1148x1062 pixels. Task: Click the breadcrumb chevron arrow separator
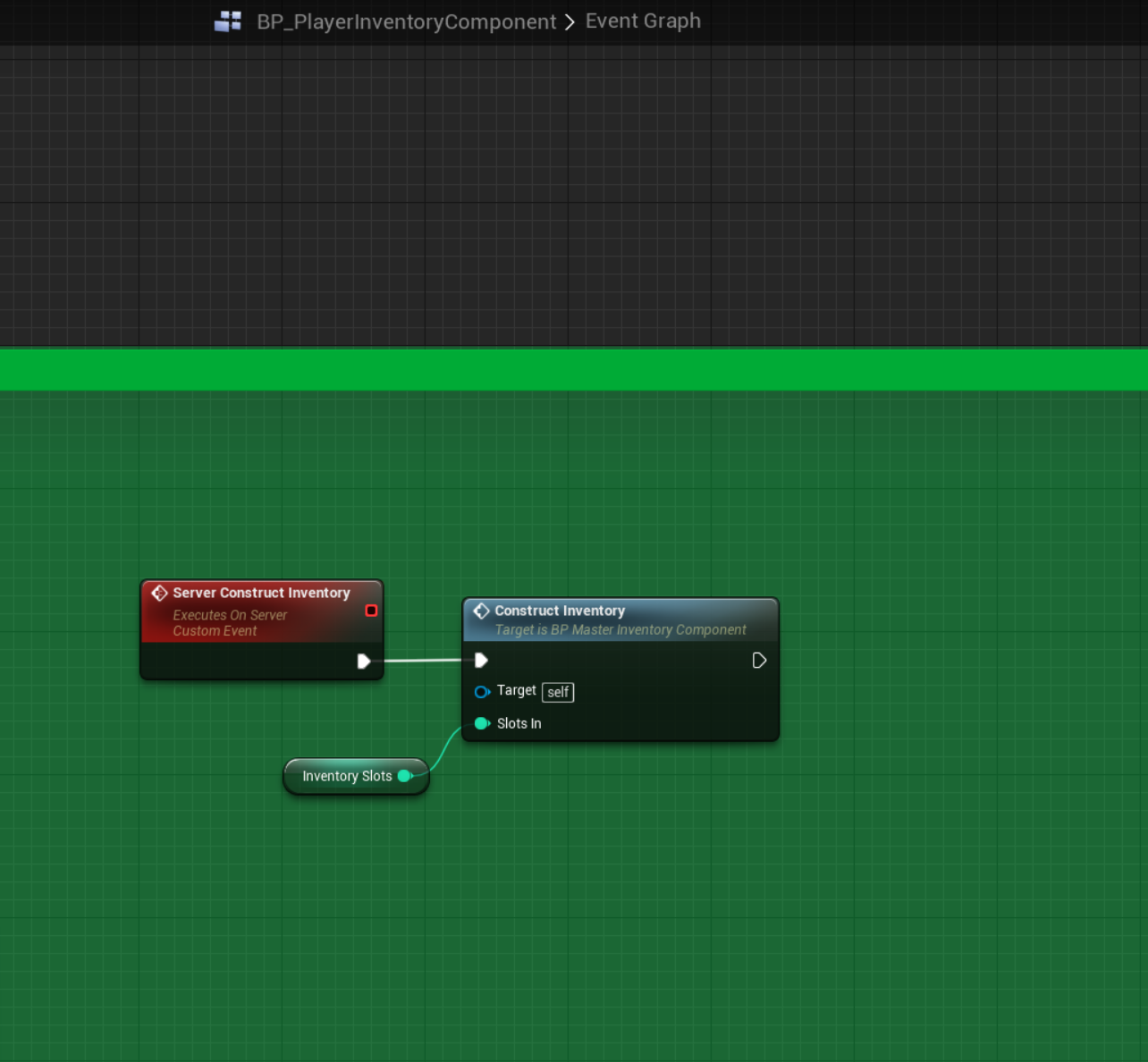pos(570,21)
